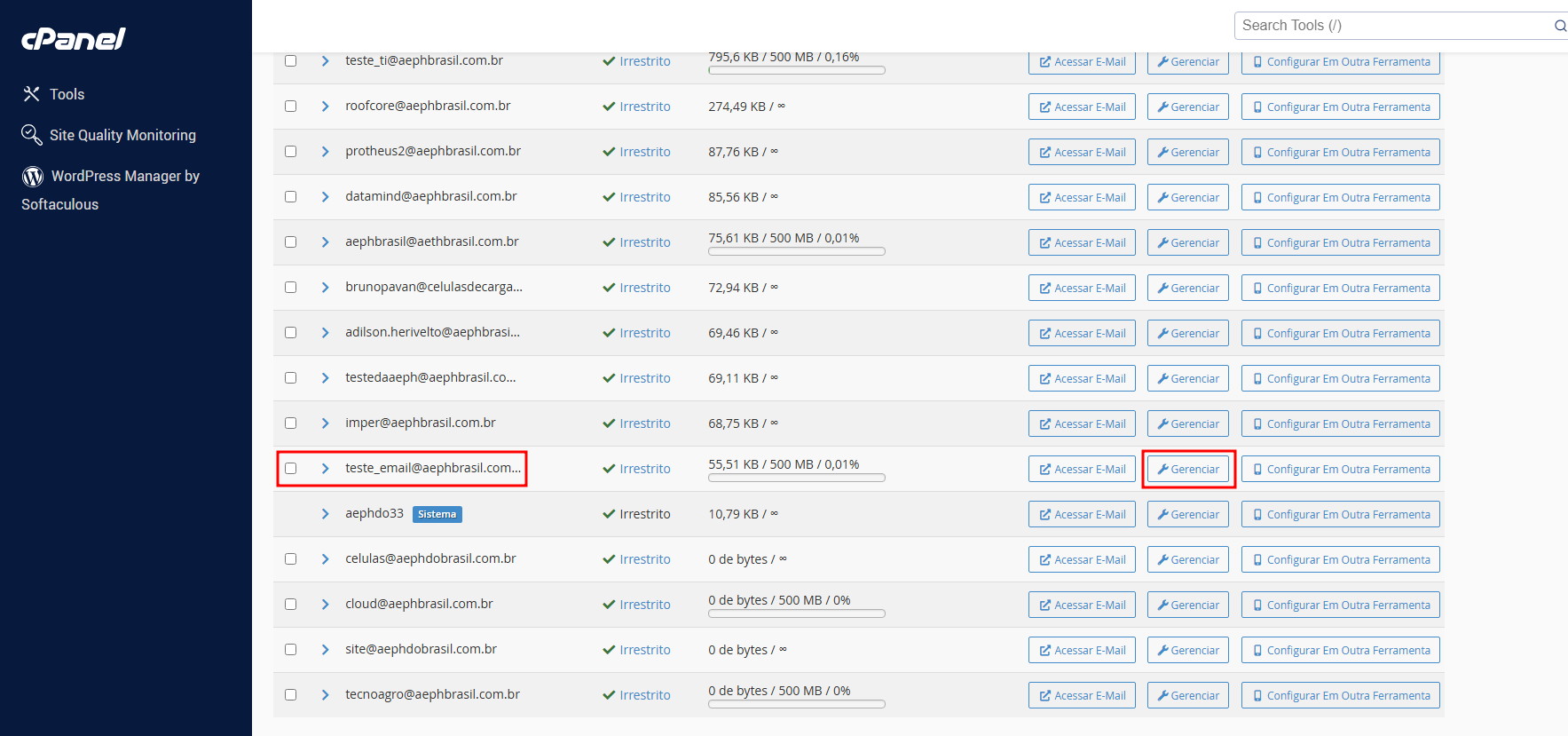
Task: Select checkbox for tecnoagro@aephbrasil.com.br
Action: (x=290, y=695)
